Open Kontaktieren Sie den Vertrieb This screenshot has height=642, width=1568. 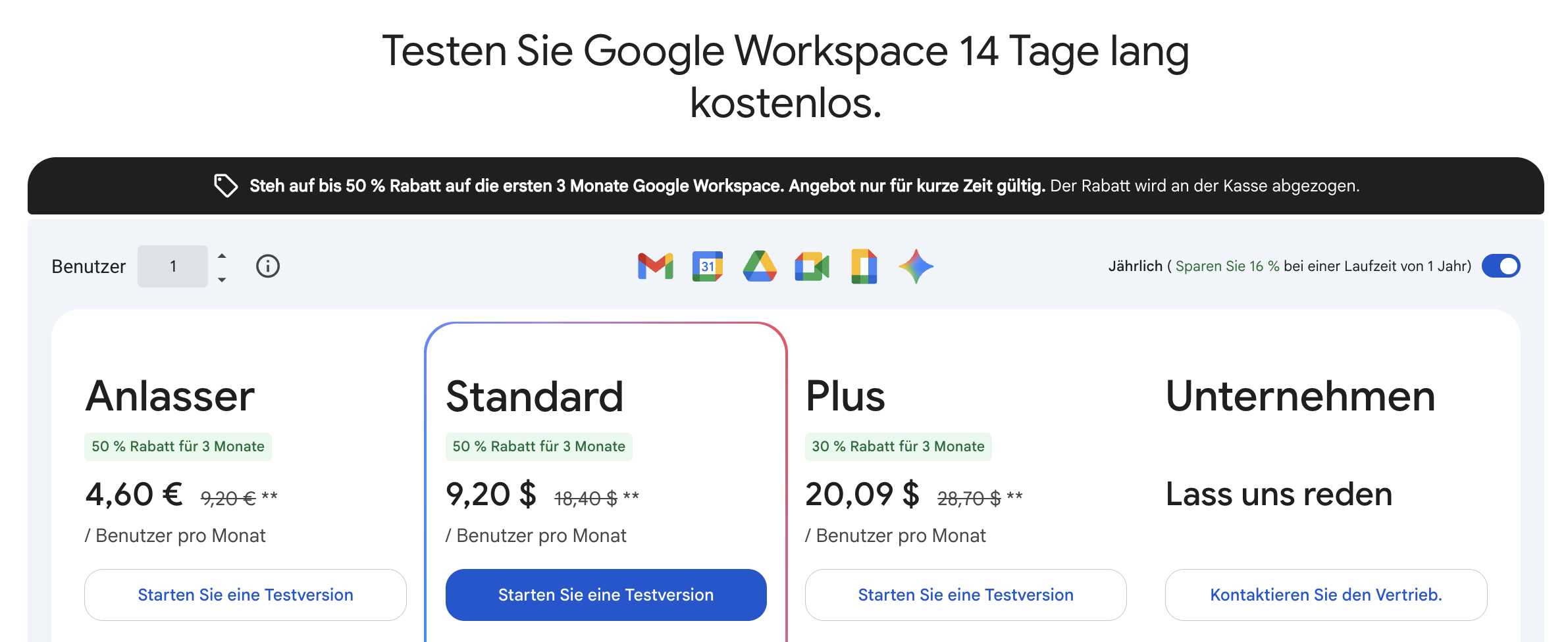1326,594
